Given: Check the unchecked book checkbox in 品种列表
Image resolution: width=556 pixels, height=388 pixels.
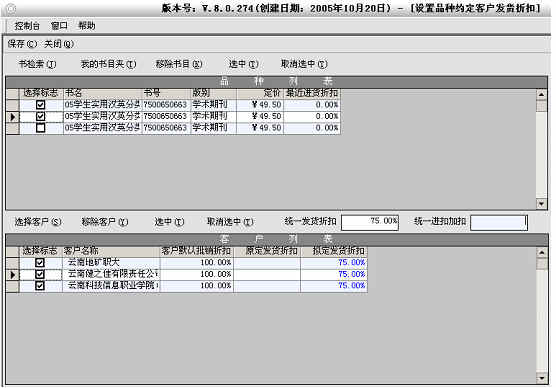Looking at the screenshot, I should pos(41,128).
